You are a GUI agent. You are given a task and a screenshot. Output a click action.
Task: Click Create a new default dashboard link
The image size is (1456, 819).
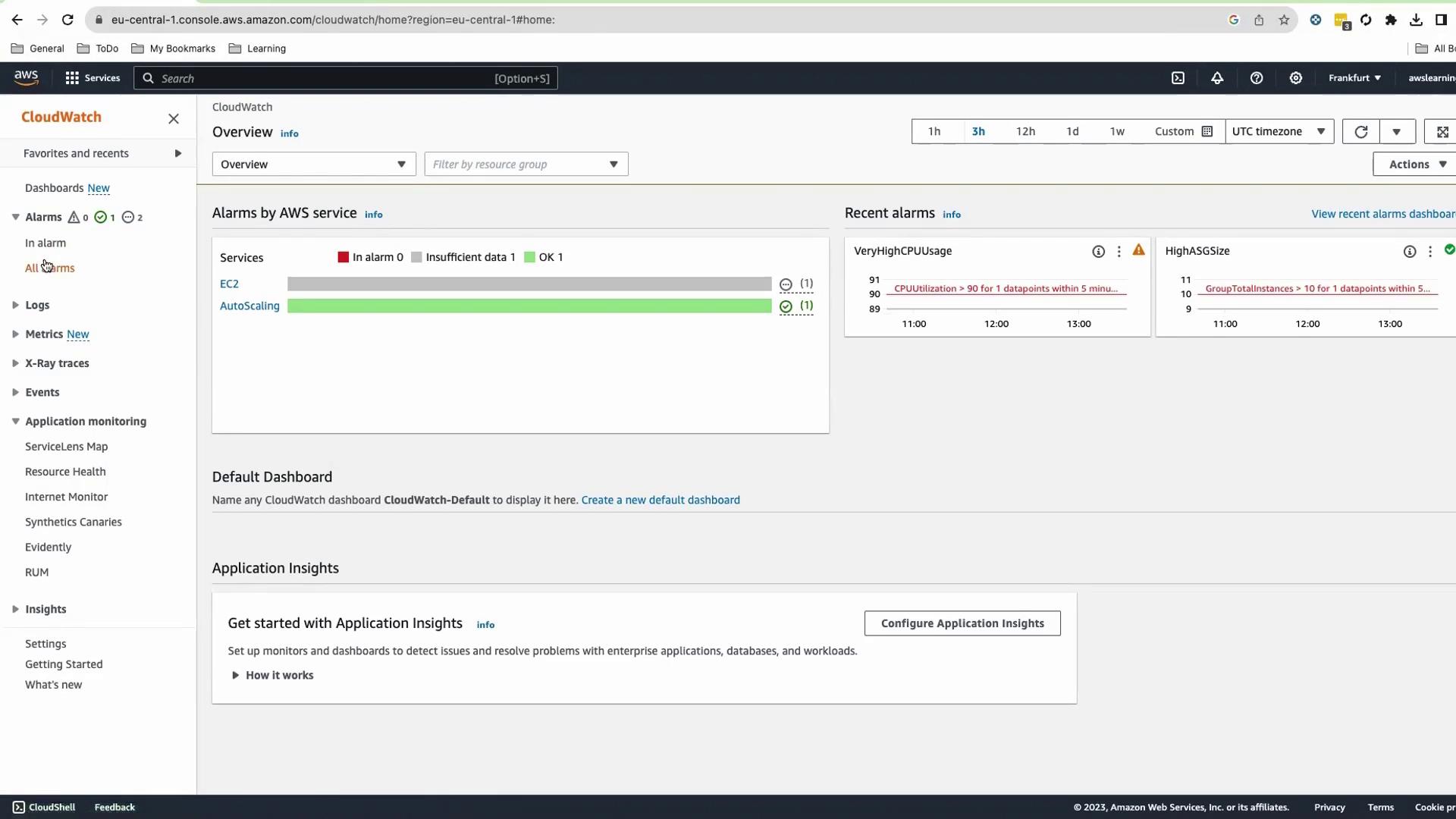tap(661, 500)
